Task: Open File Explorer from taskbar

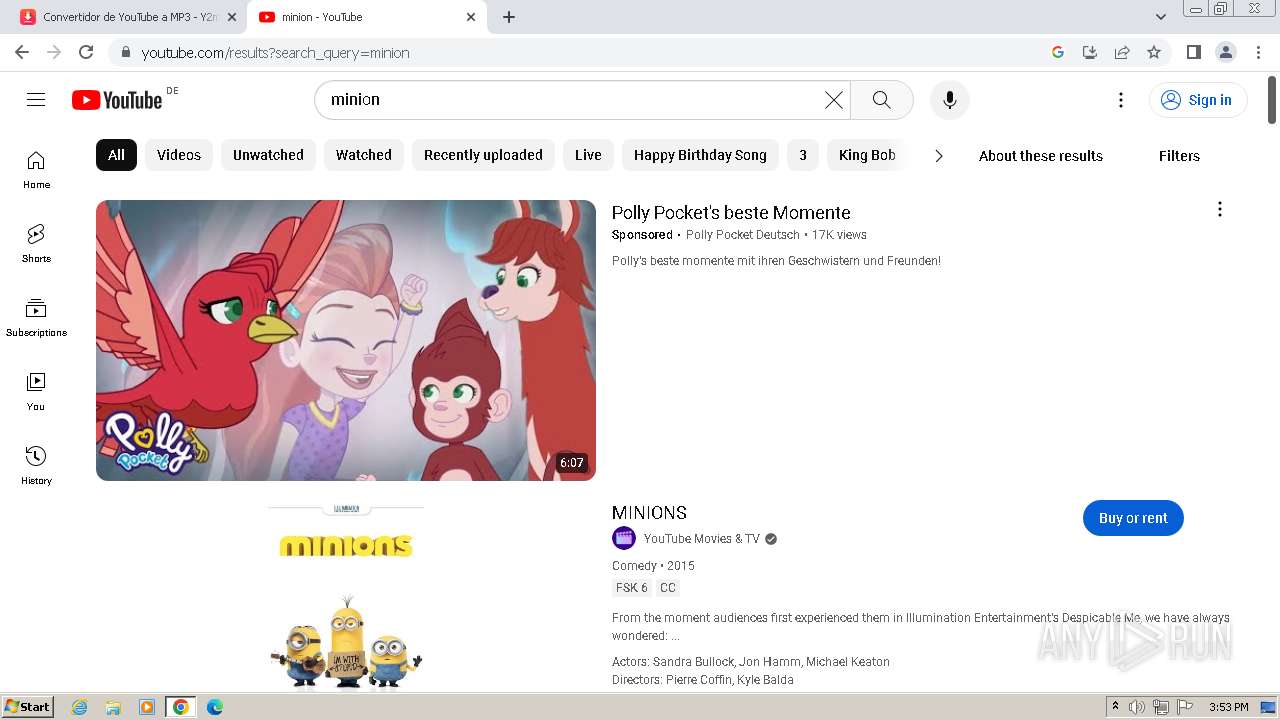Action: tap(113, 707)
